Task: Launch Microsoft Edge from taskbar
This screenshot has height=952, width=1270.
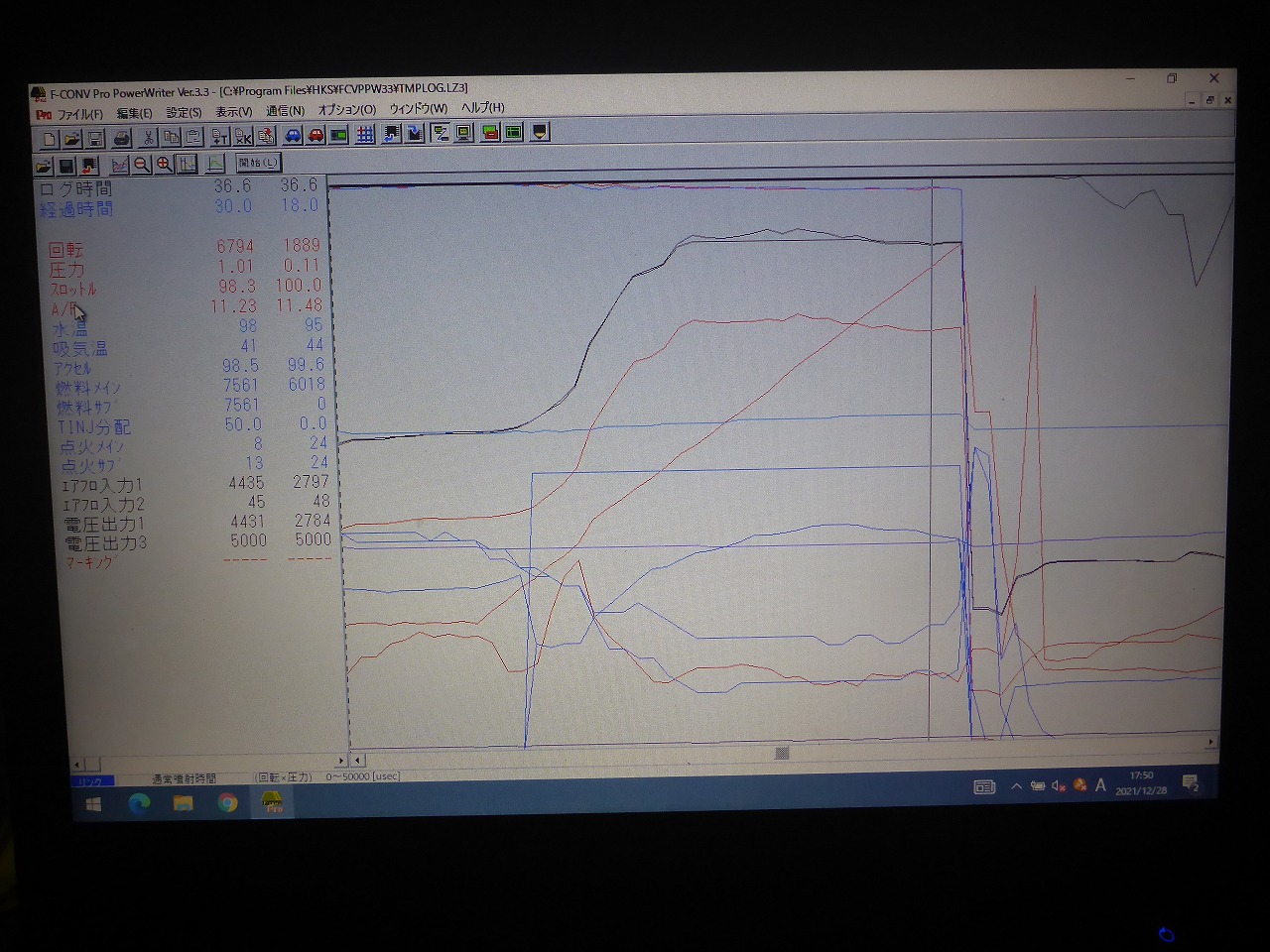Action: [139, 804]
